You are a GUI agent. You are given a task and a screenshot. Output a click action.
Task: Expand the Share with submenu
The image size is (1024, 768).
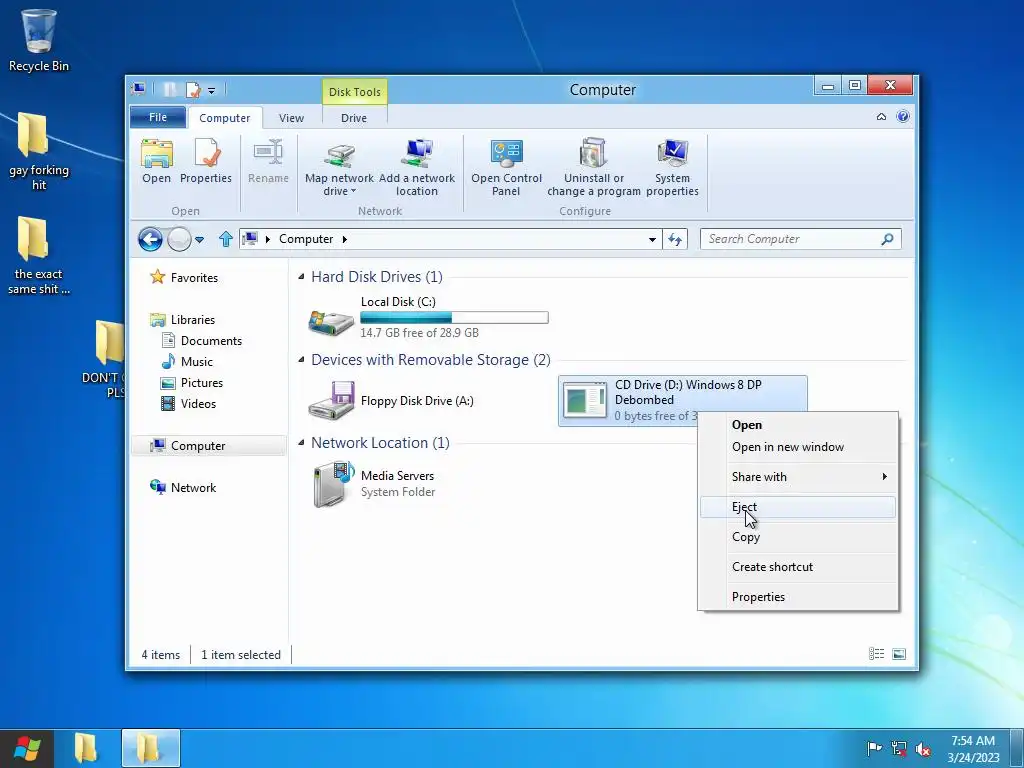[x=798, y=477]
